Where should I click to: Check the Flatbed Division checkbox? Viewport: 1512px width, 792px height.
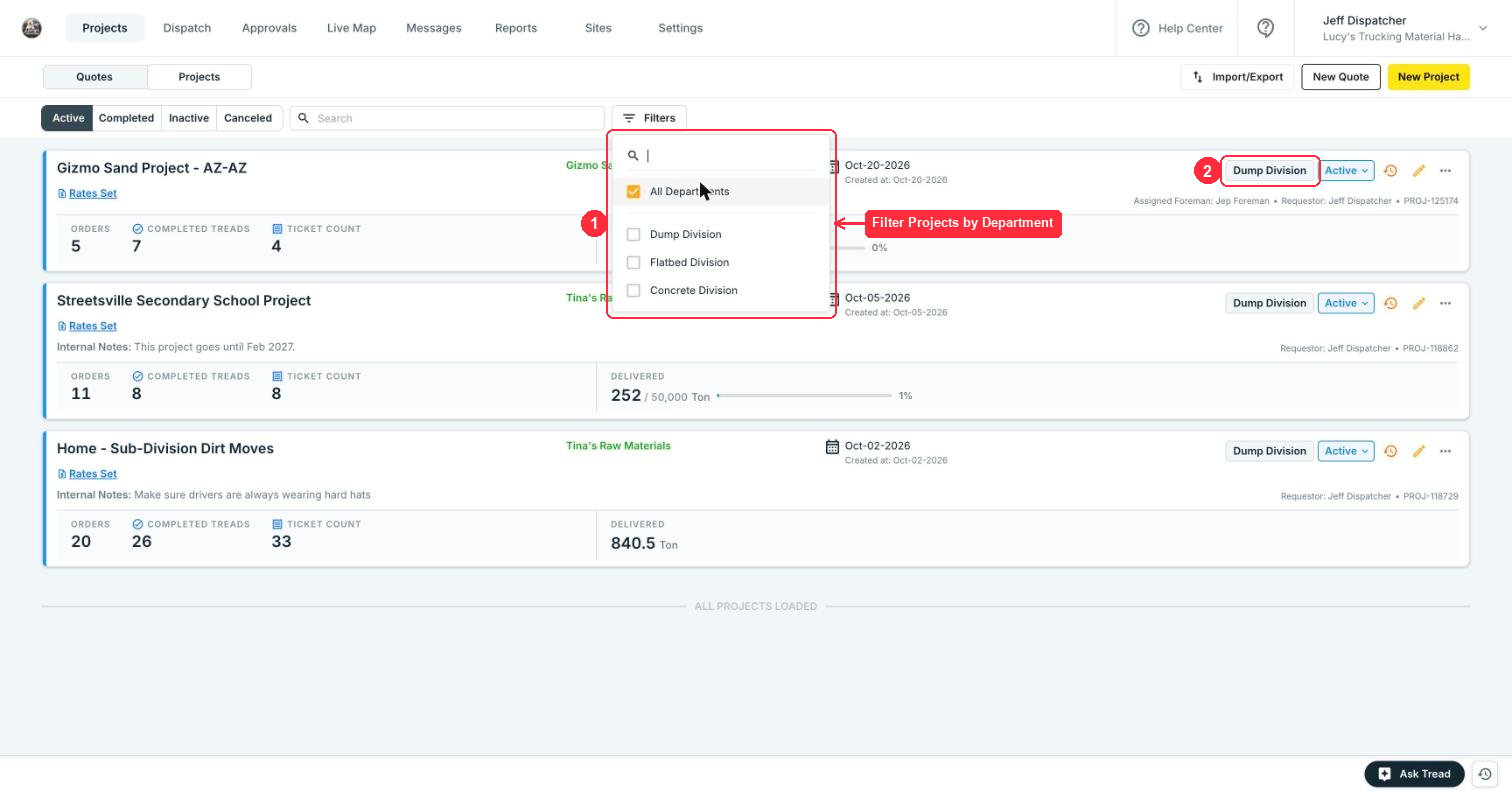click(633, 263)
